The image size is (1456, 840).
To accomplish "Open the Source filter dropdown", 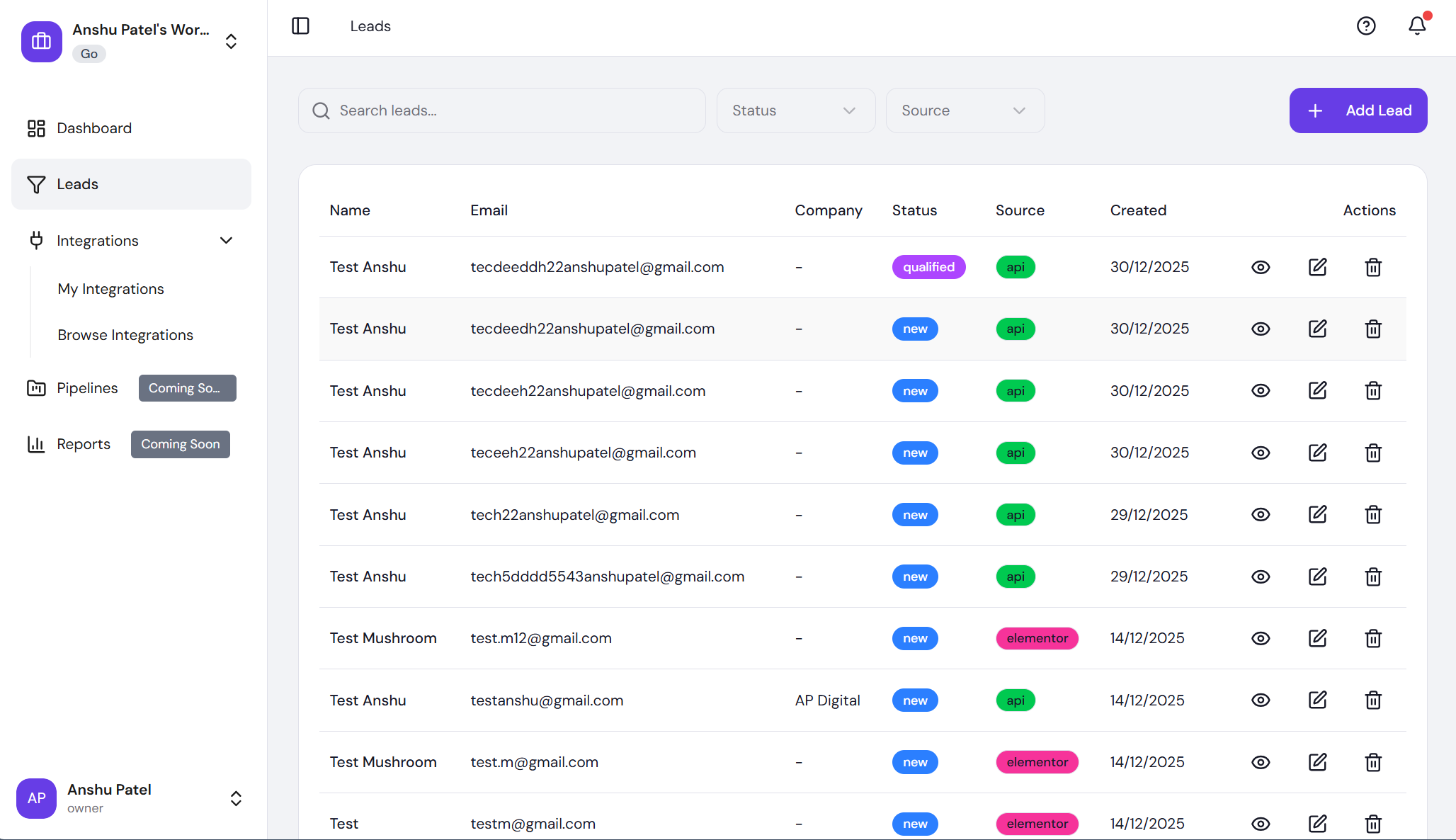I will (x=965, y=110).
